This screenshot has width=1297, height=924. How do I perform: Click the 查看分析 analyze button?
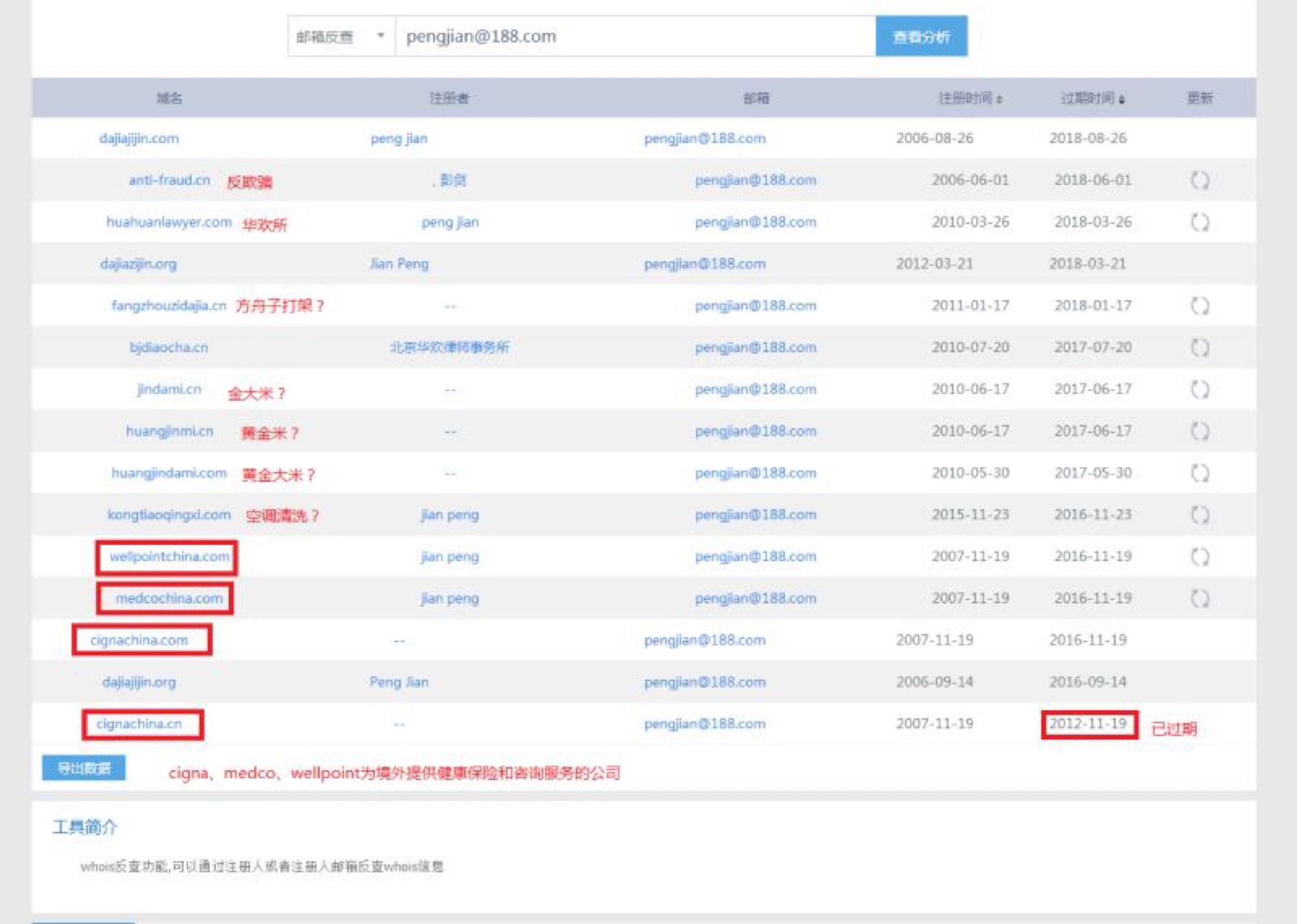[921, 36]
